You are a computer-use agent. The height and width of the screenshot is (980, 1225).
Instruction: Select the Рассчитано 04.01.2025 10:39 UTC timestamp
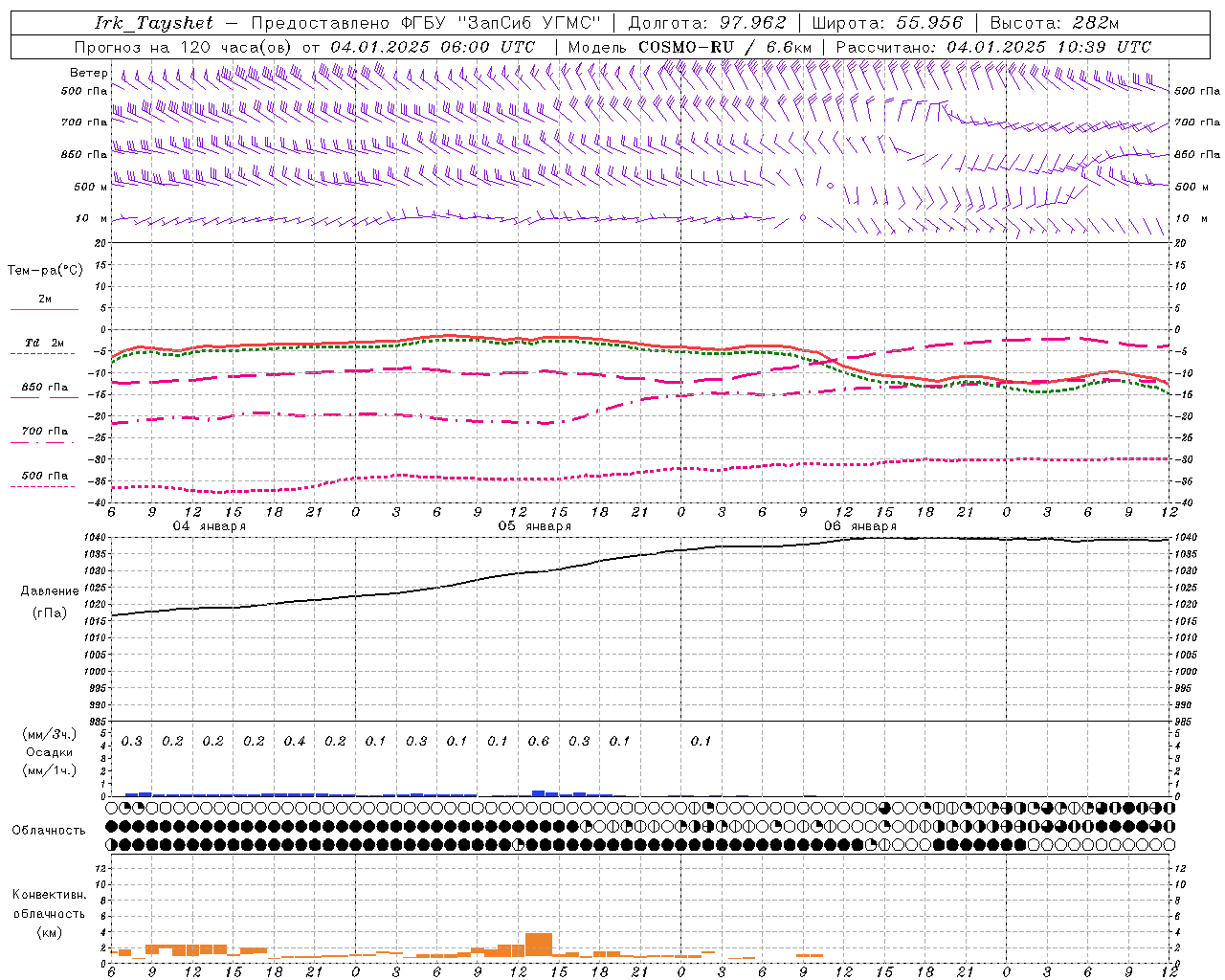click(993, 47)
